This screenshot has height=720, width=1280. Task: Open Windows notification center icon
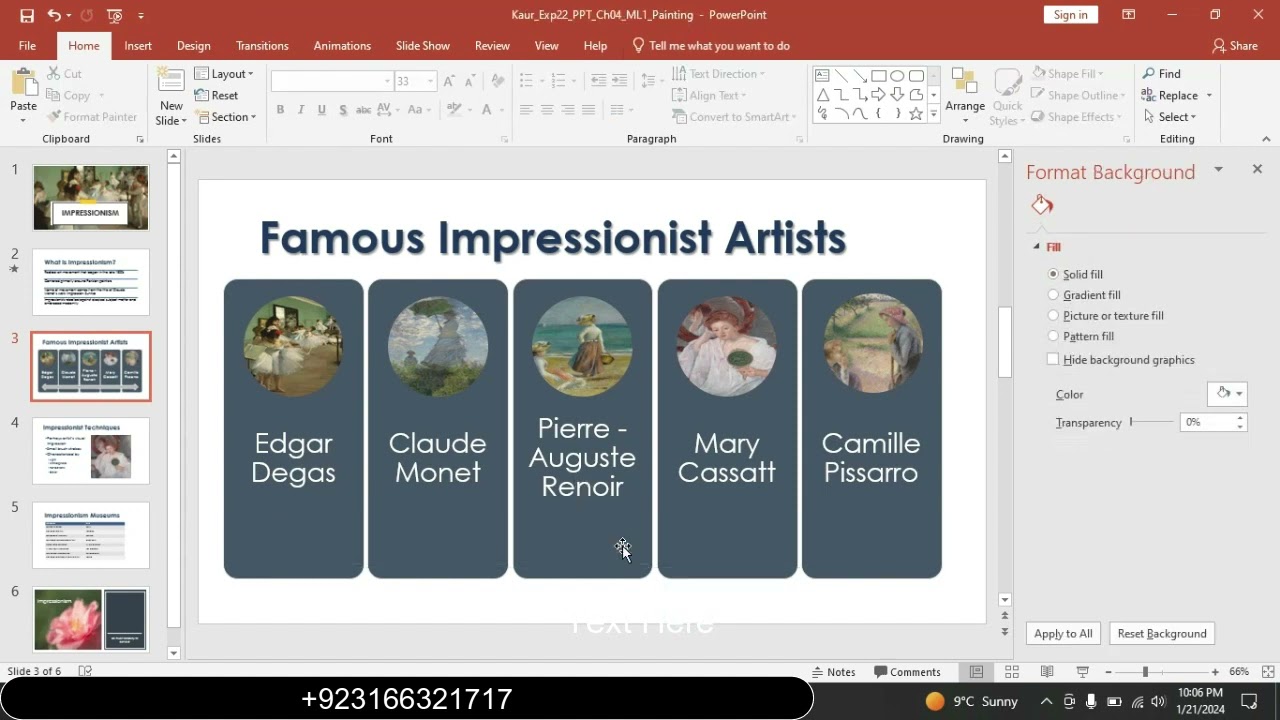1248,701
